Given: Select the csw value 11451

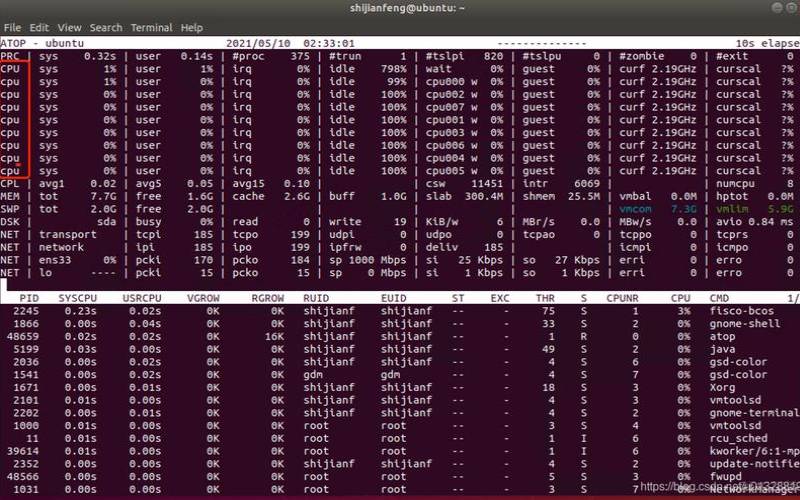Looking at the screenshot, I should pyautogui.click(x=487, y=184).
